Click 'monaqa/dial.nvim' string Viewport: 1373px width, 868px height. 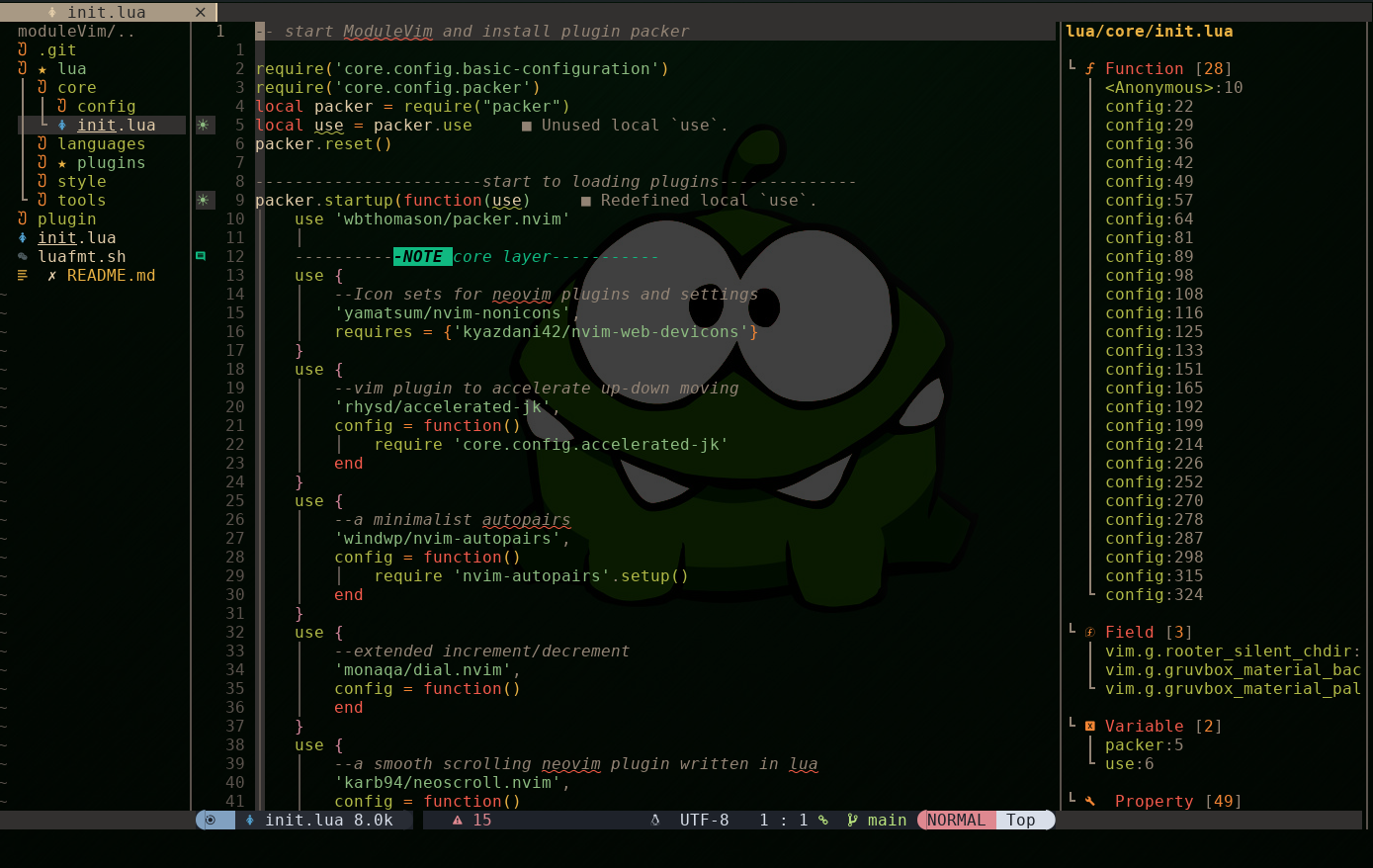click(423, 670)
